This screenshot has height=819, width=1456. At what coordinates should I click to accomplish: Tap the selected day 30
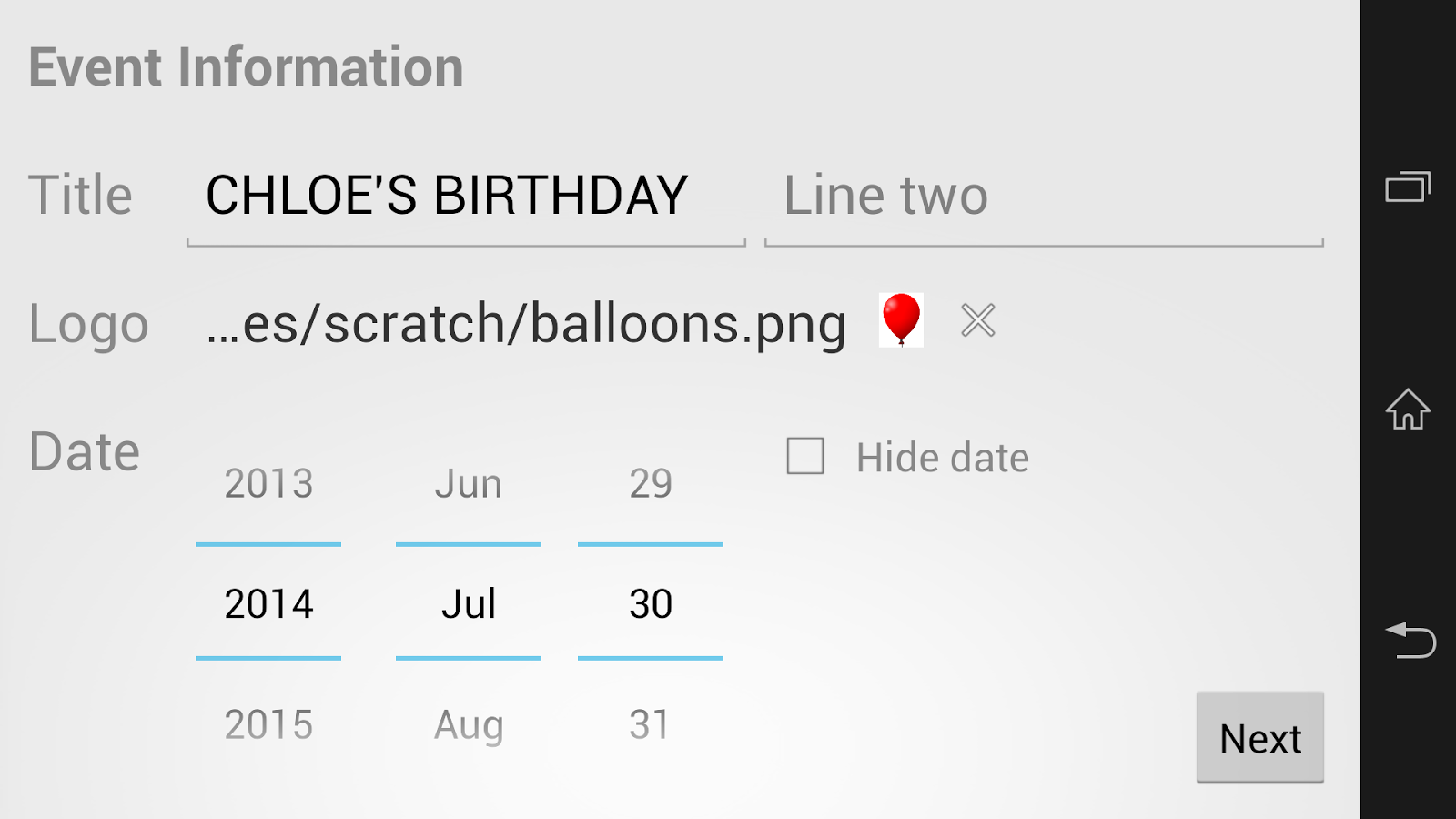650,604
